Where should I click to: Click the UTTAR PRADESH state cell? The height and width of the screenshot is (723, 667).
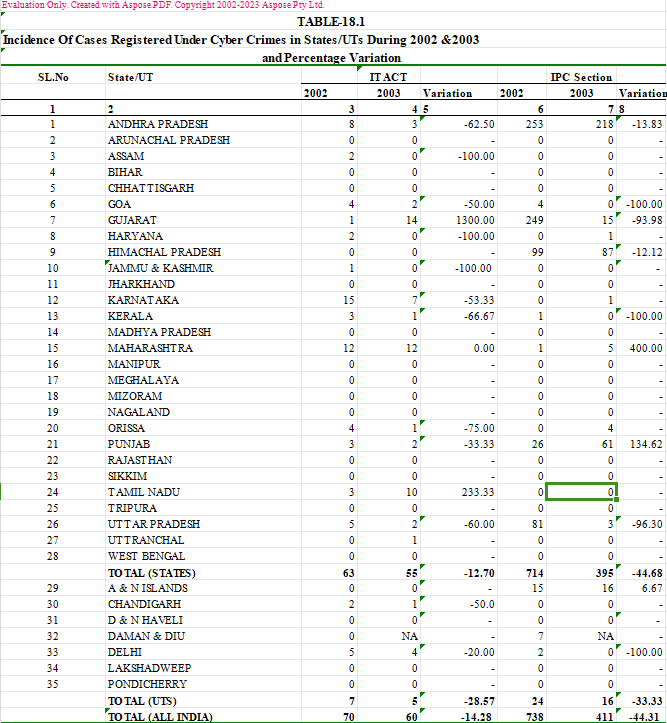(153, 524)
